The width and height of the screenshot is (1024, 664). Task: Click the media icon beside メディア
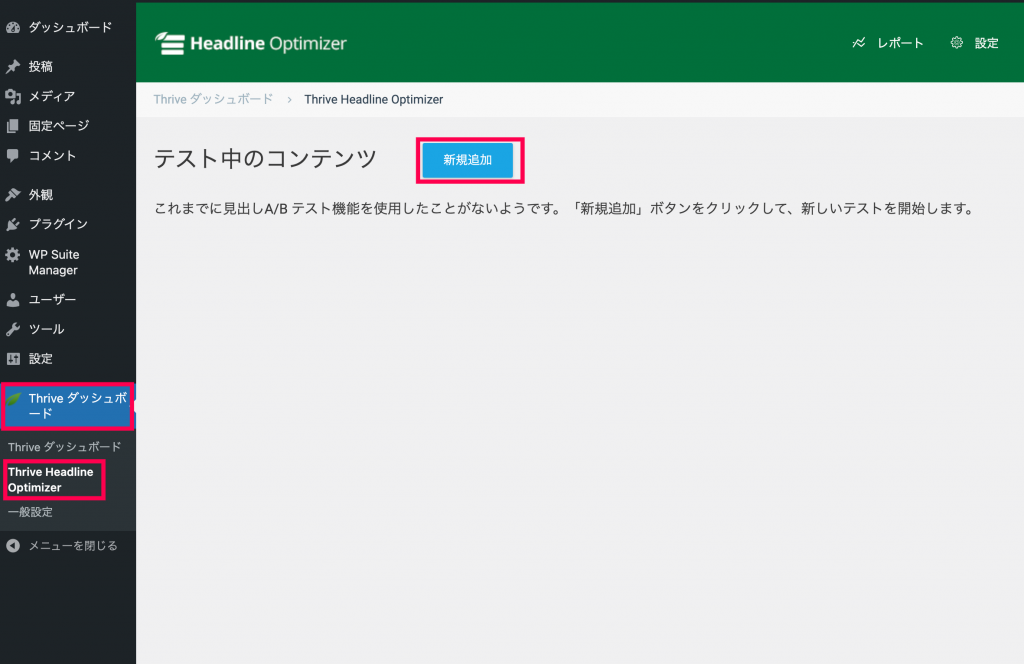13,97
